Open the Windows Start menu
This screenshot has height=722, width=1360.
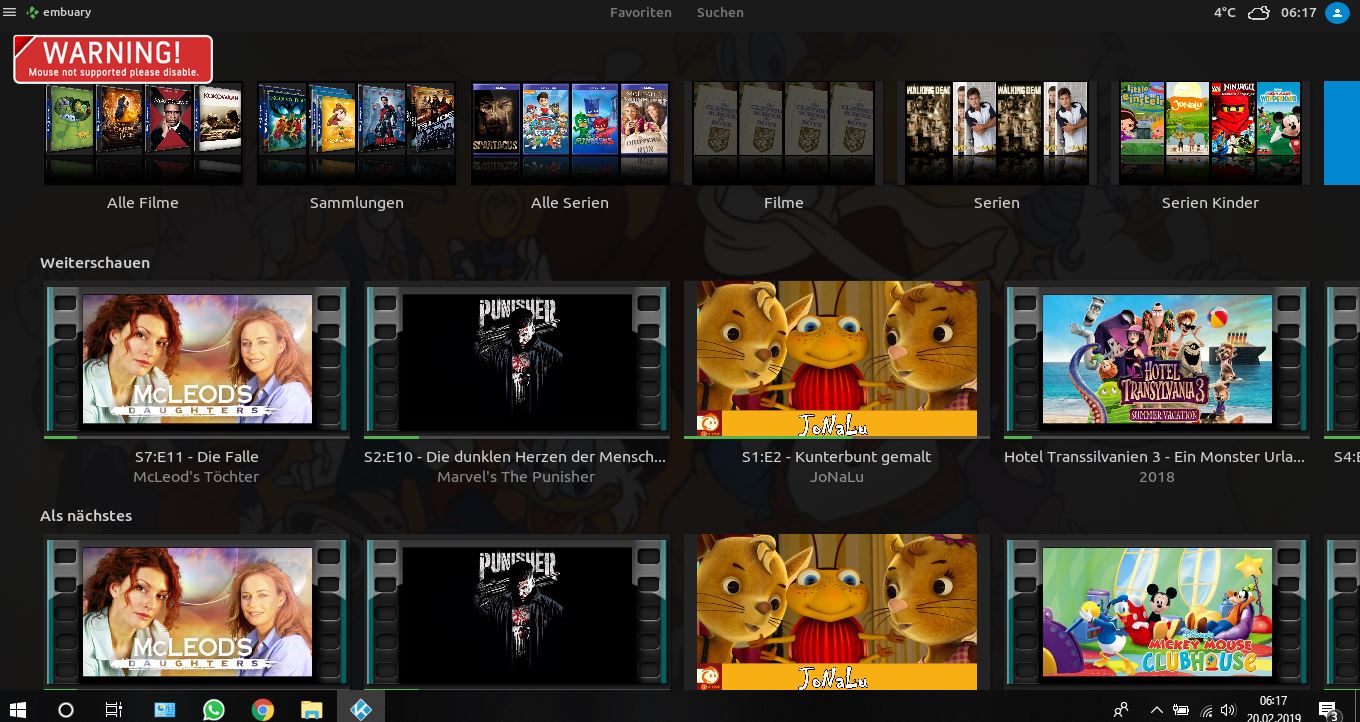click(x=18, y=710)
